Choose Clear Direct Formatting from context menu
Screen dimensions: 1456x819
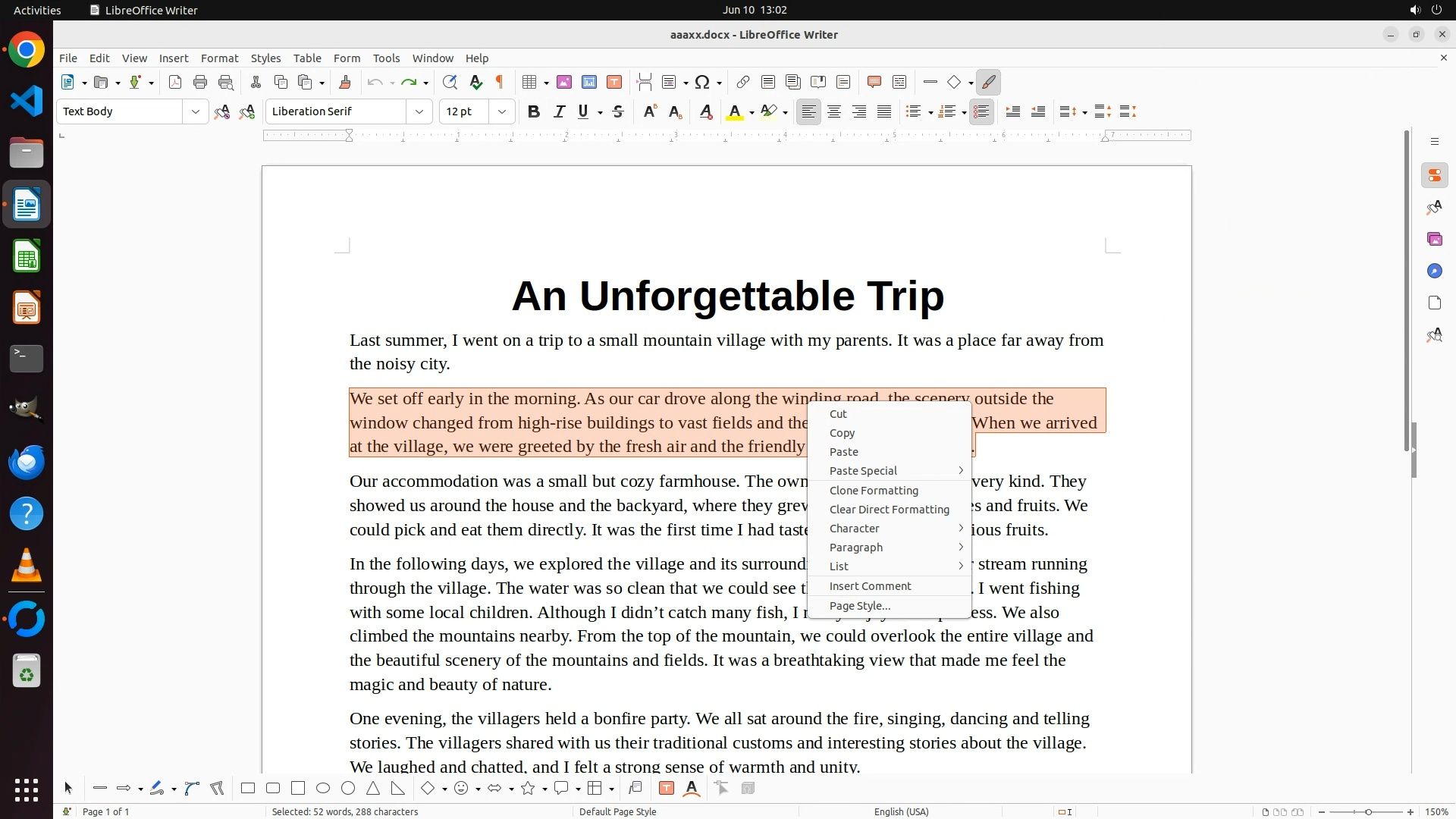[x=889, y=510]
